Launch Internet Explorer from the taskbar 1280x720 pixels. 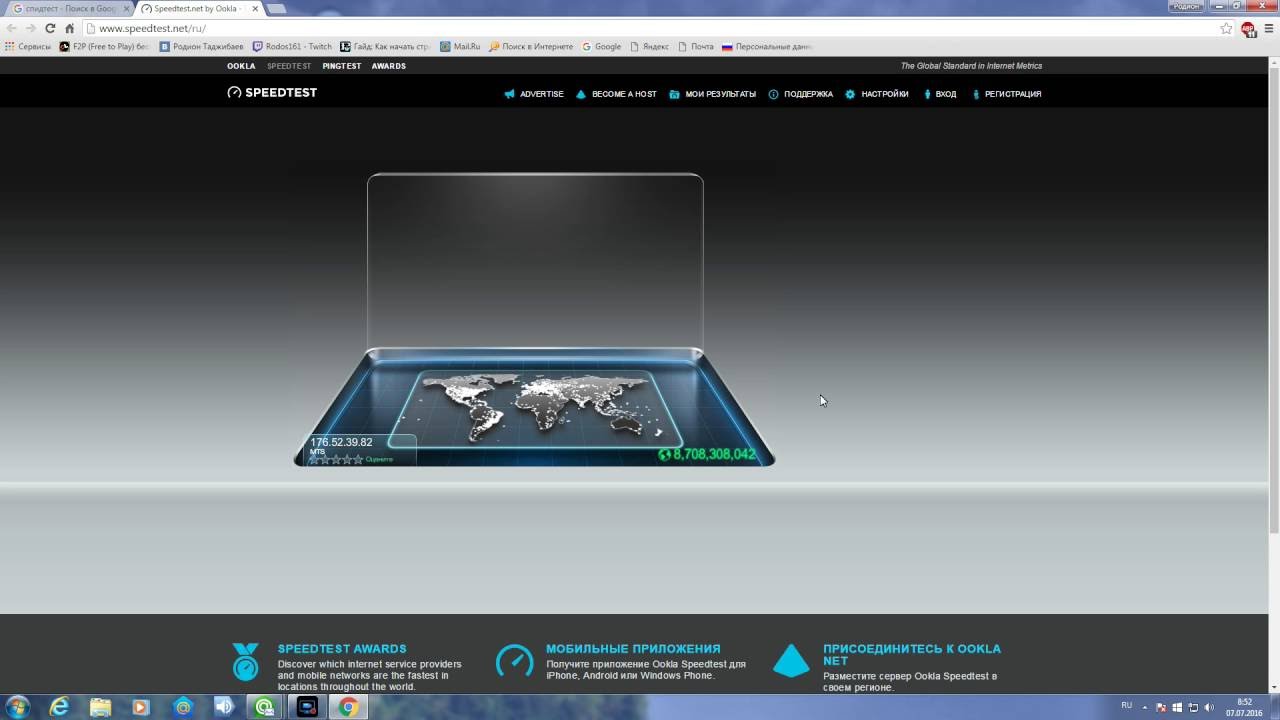(60, 707)
